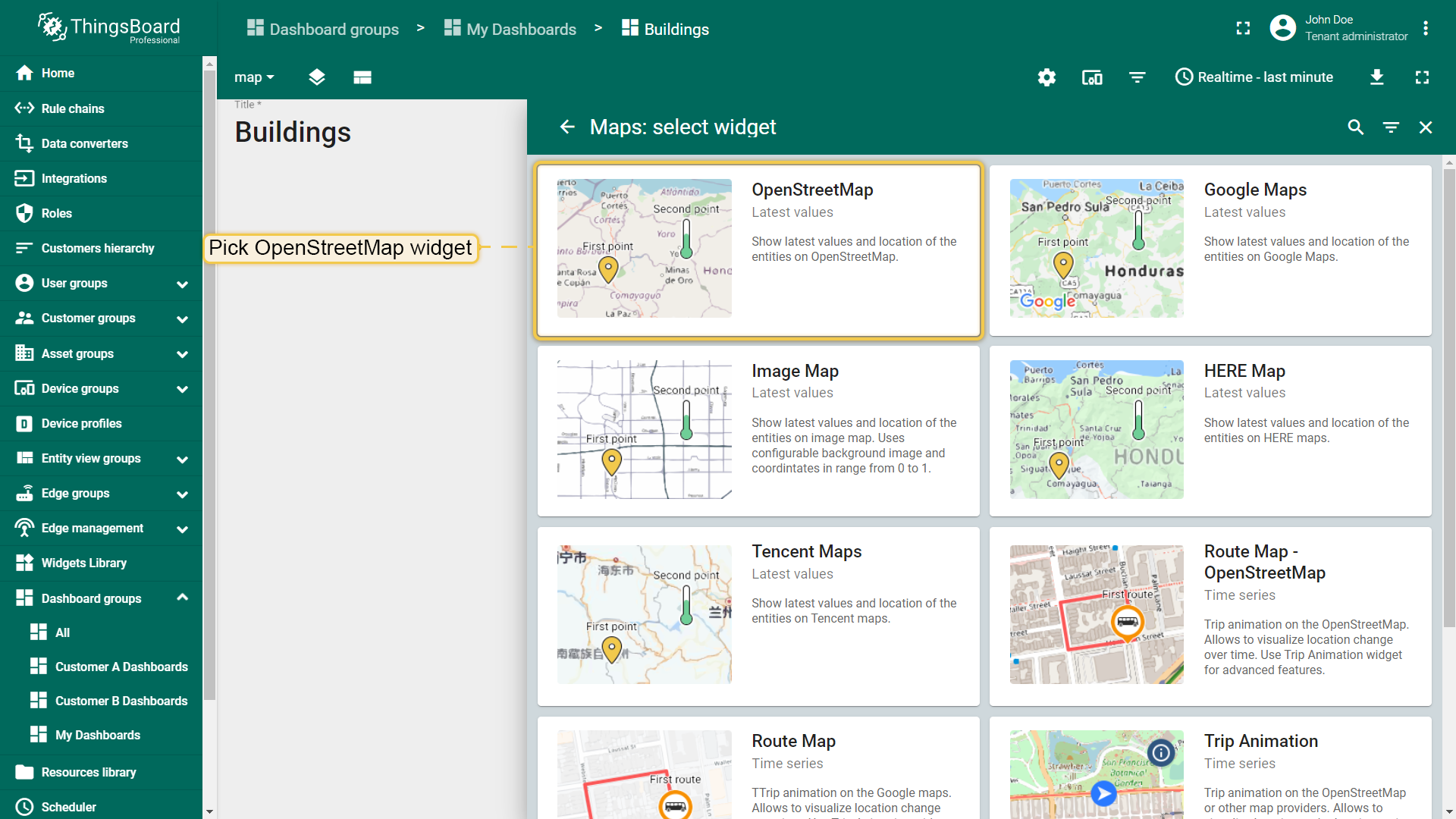Image resolution: width=1456 pixels, height=819 pixels.
Task: Click the John Doe account avatar
Action: 1283,28
